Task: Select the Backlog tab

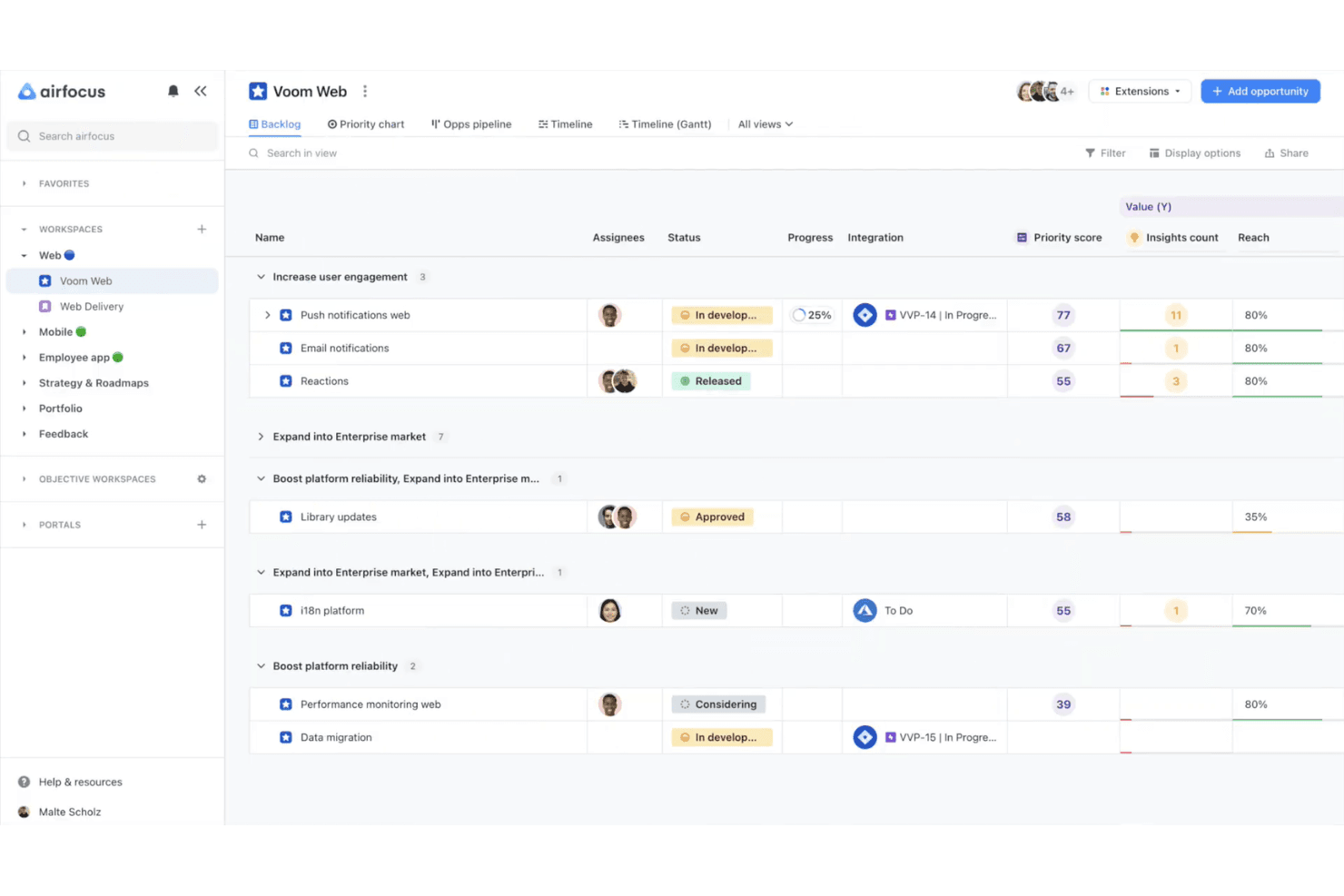Action: tap(274, 124)
